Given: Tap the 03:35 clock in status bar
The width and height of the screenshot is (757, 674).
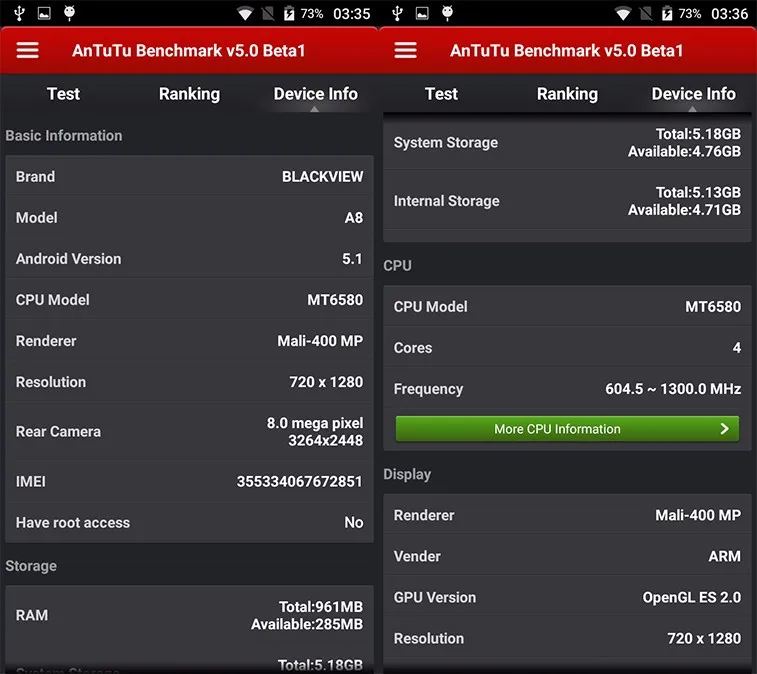Looking at the screenshot, I should (351, 14).
